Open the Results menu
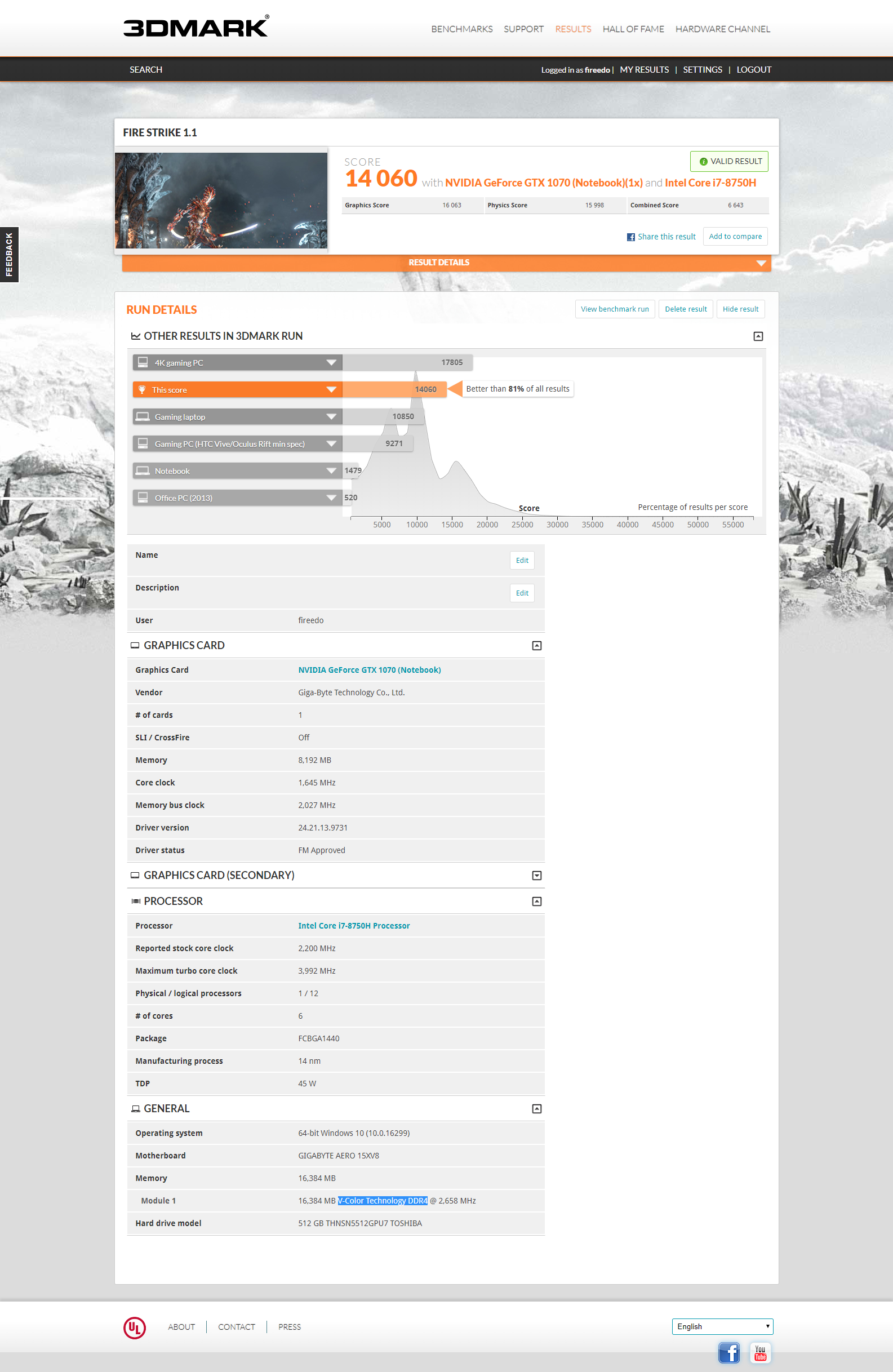893x1372 pixels. click(573, 29)
